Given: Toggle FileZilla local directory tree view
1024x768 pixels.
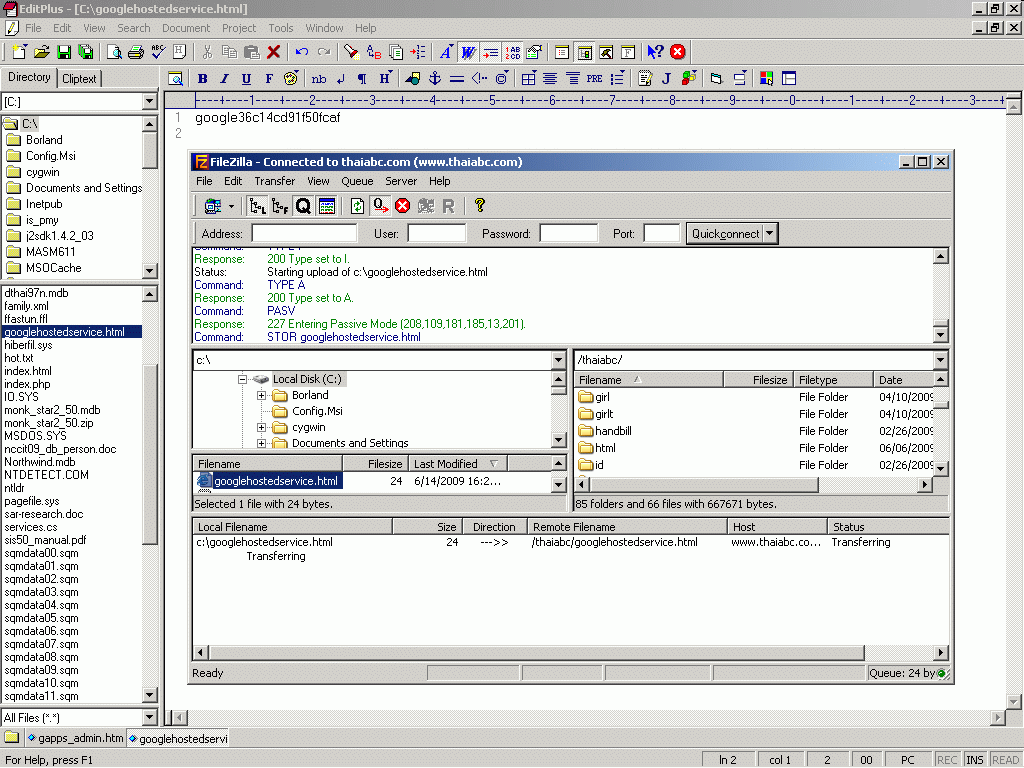Looking at the screenshot, I should (257, 206).
